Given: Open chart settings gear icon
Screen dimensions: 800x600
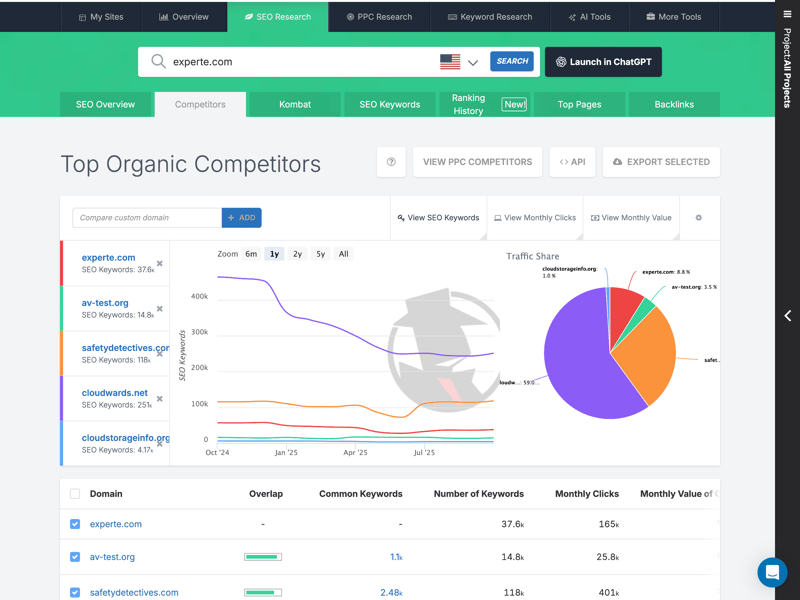Looking at the screenshot, I should [698, 218].
